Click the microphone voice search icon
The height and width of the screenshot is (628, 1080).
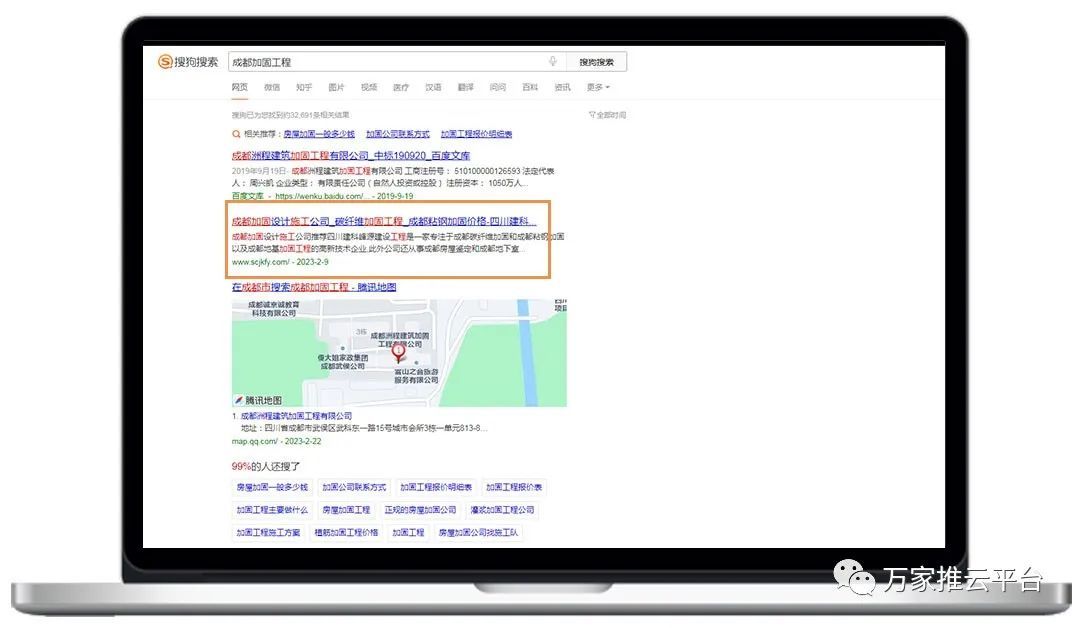[x=552, y=62]
